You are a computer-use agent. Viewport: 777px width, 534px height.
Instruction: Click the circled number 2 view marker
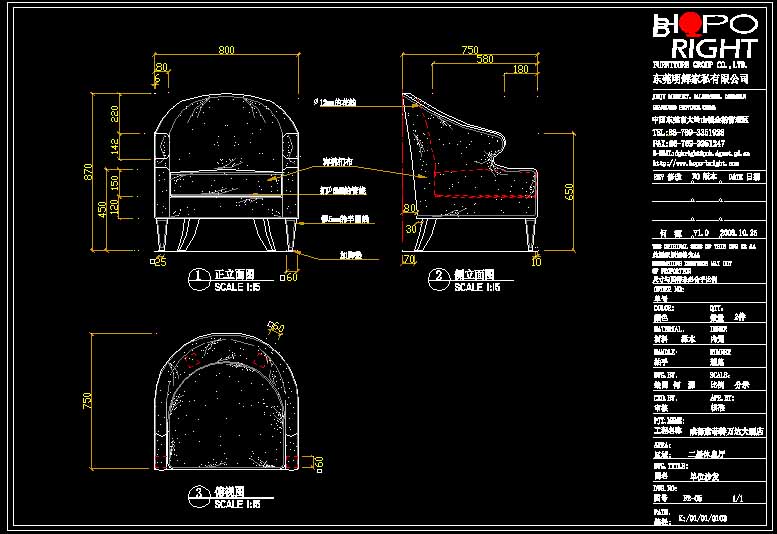tap(439, 279)
